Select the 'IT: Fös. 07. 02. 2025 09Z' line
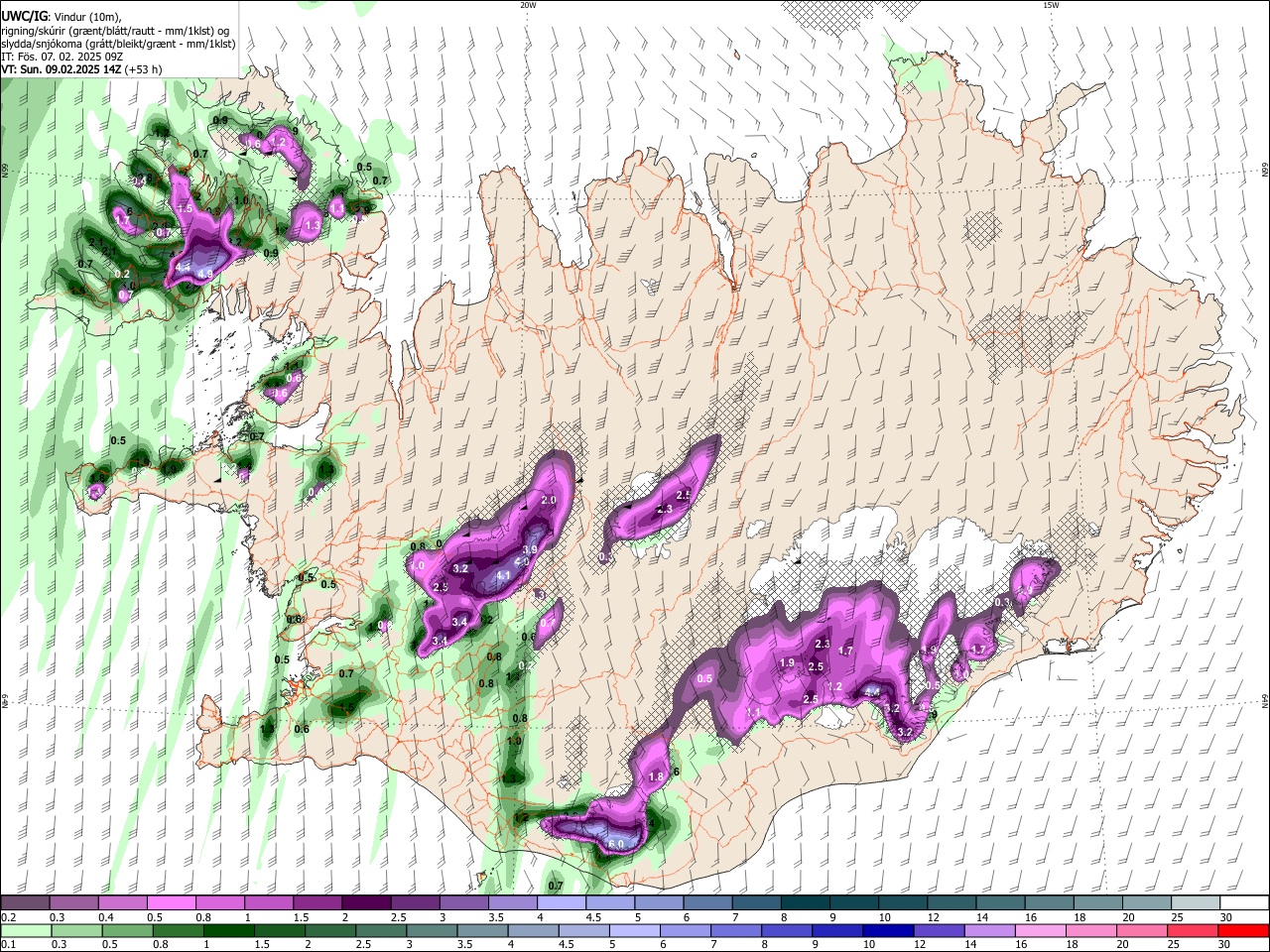The width and height of the screenshot is (1270, 952). coord(62,57)
